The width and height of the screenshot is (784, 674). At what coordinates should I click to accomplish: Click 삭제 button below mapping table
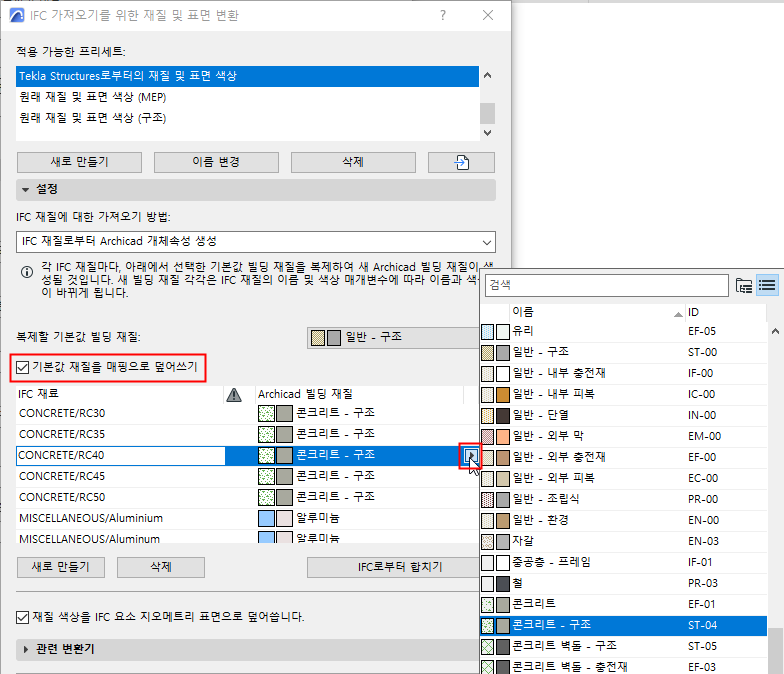pyautogui.click(x=161, y=568)
